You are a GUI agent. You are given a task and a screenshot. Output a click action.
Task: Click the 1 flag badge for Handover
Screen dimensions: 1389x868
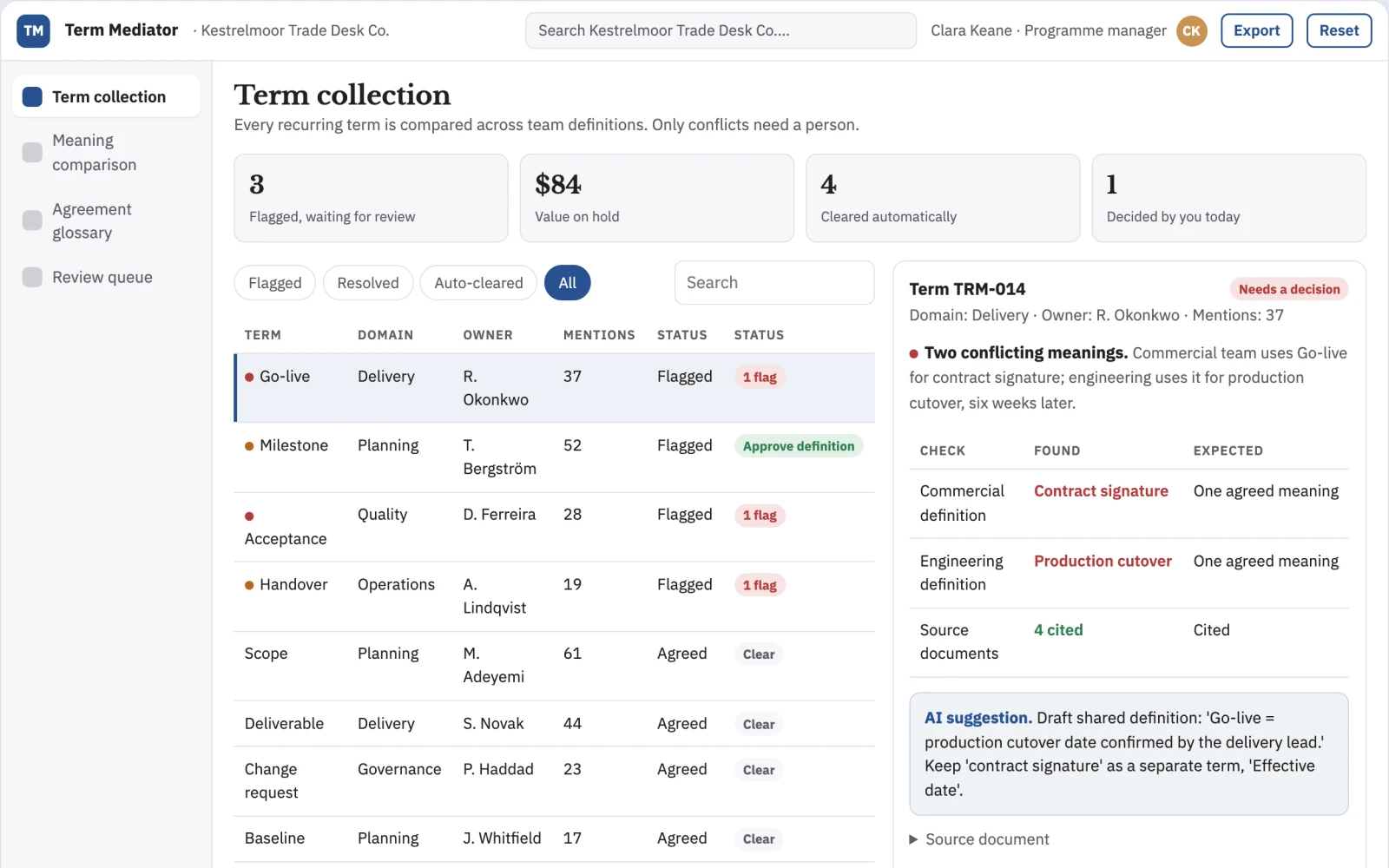point(760,585)
